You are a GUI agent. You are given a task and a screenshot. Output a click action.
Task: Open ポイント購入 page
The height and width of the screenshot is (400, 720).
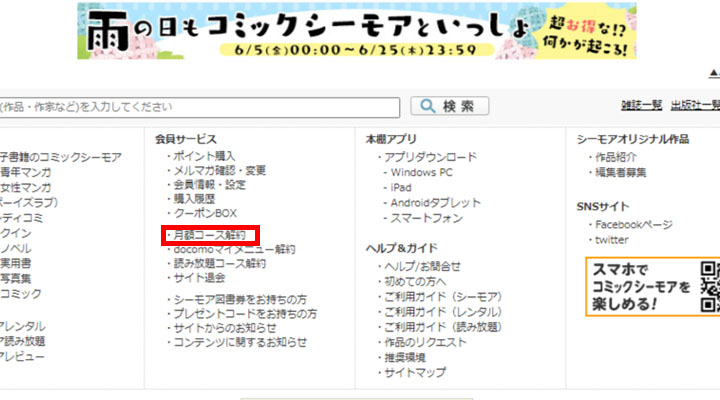pos(204,157)
